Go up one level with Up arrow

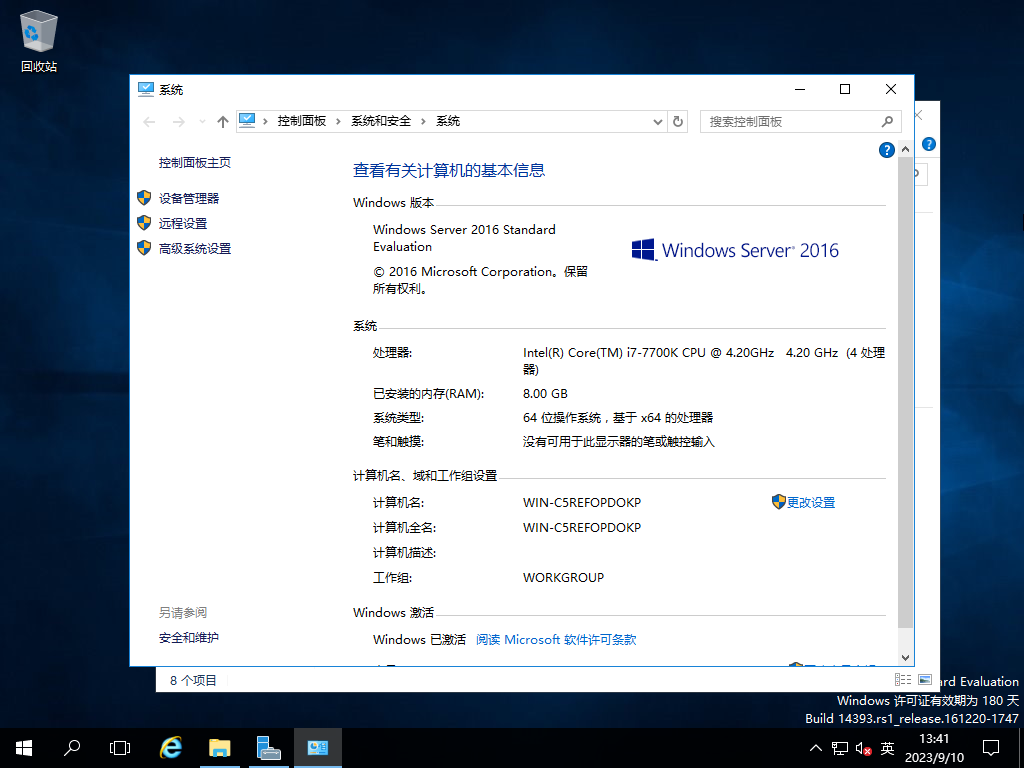tap(223, 121)
